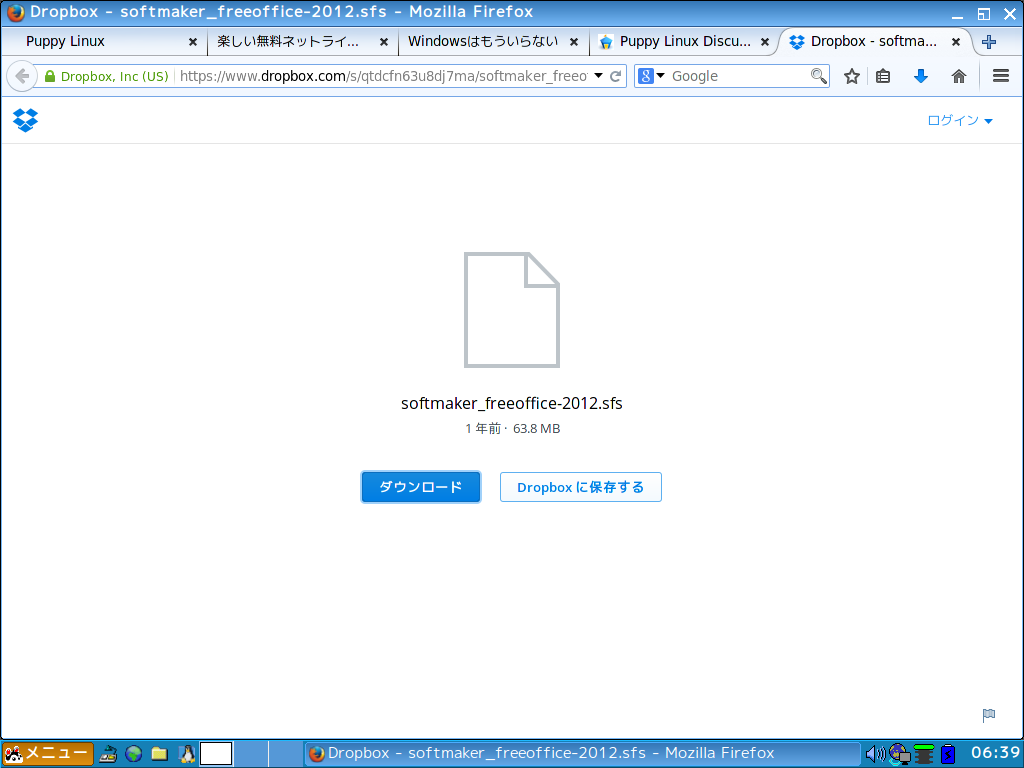Switch to the Puppy Linux tab

[104, 42]
